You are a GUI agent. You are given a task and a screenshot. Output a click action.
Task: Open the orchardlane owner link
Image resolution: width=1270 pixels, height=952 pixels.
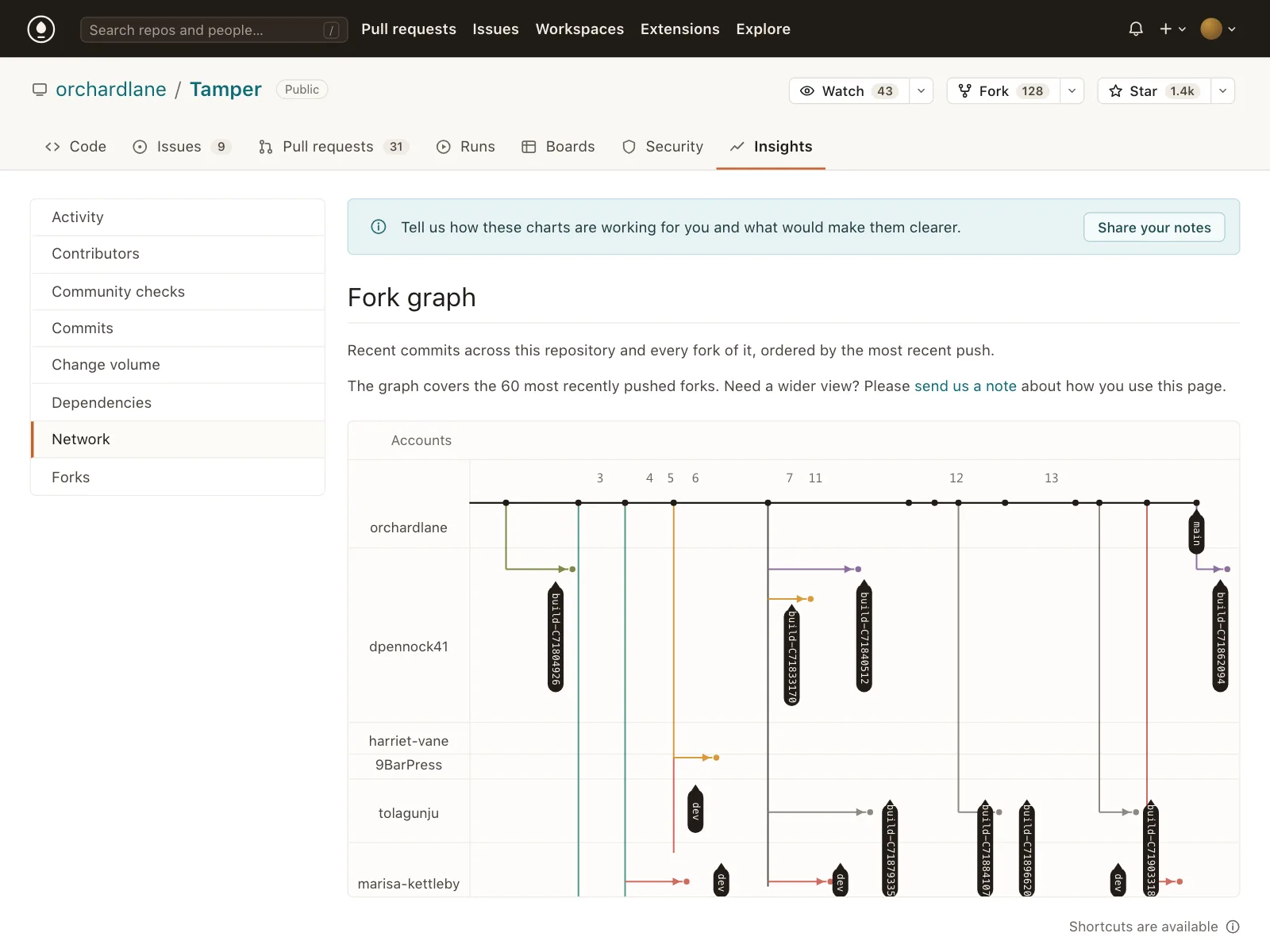click(111, 90)
